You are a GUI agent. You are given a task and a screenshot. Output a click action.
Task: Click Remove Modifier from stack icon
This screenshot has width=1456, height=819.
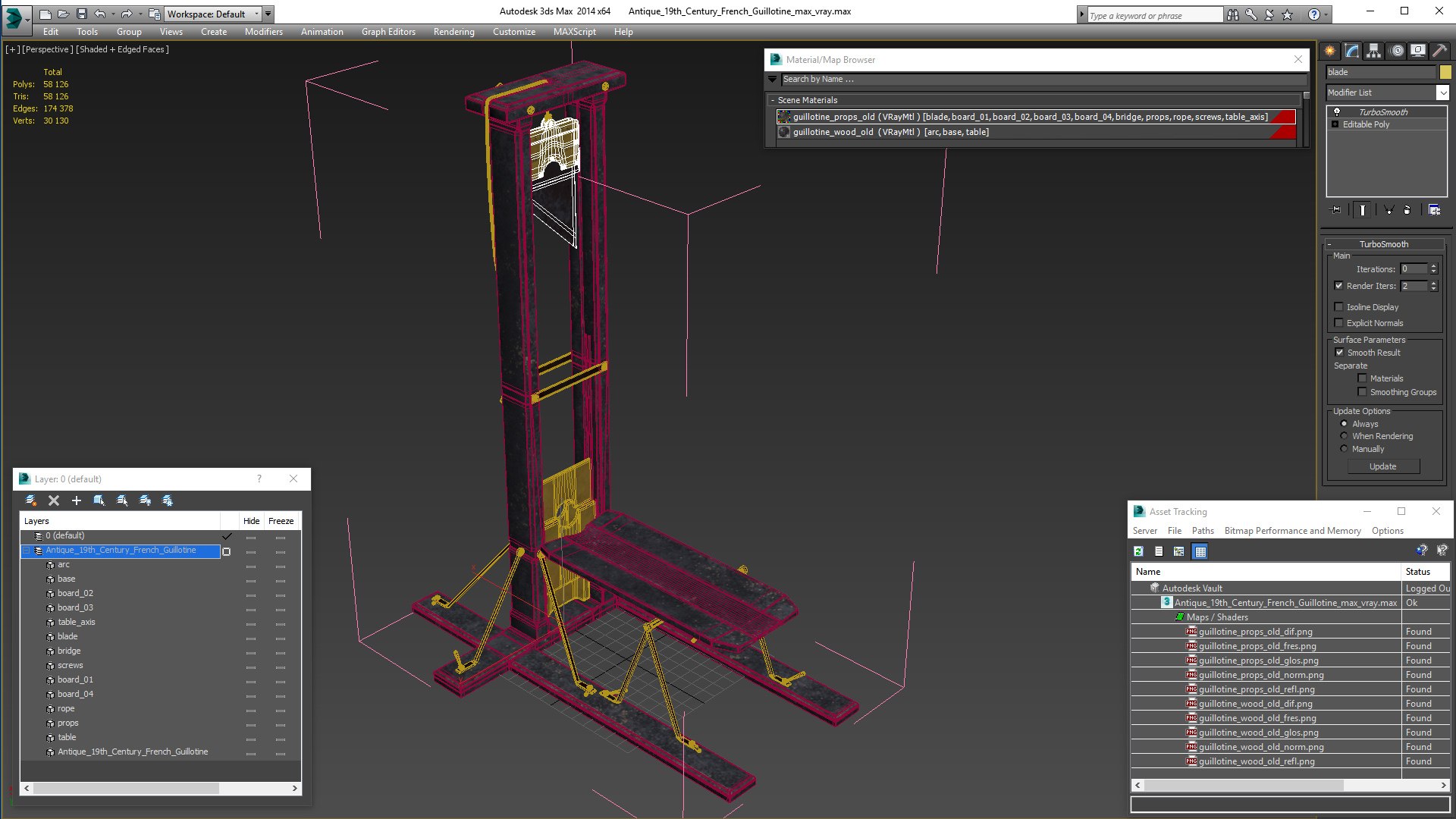pyautogui.click(x=1407, y=210)
